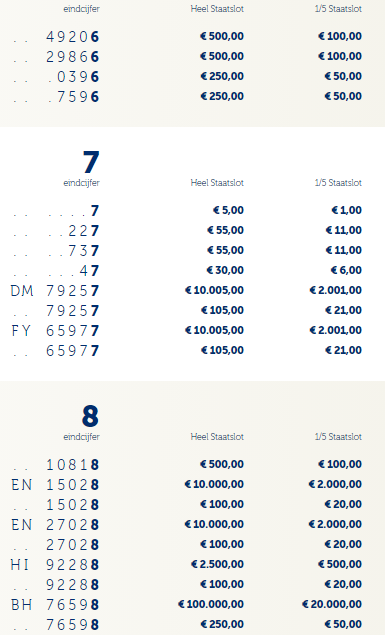Click the EN 15028 lot number
This screenshot has height=635, width=385.
tap(55, 485)
